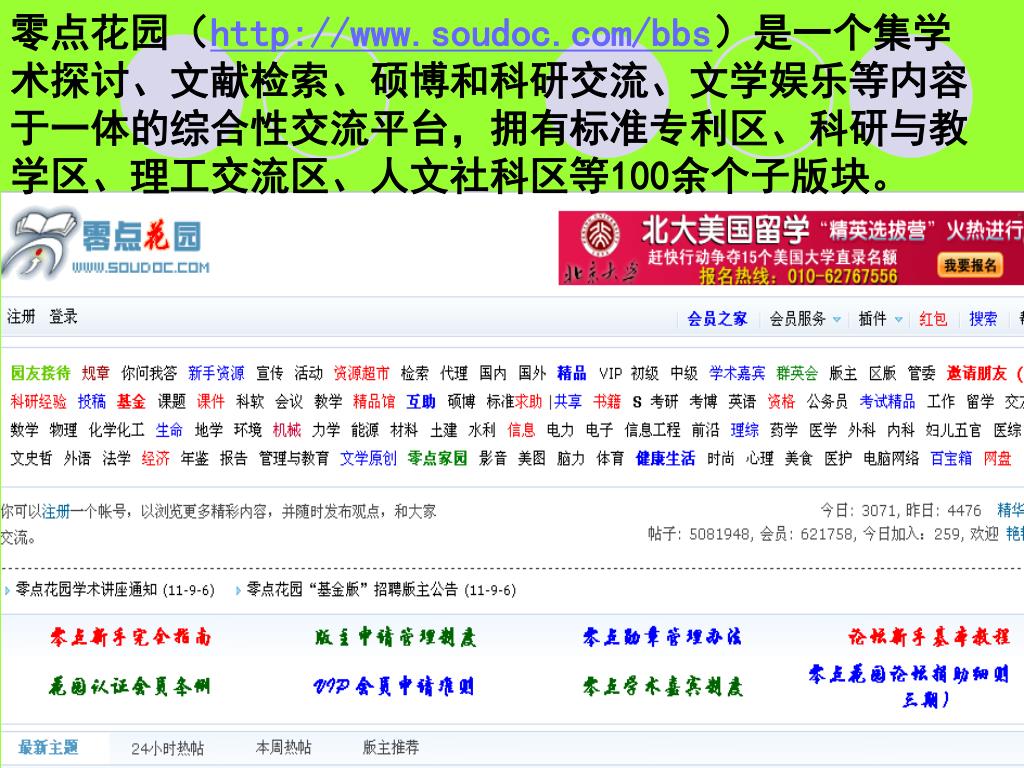This screenshot has width=1024, height=768.
Task: Open the 零点勋章管理办法 link
Action: [662, 636]
